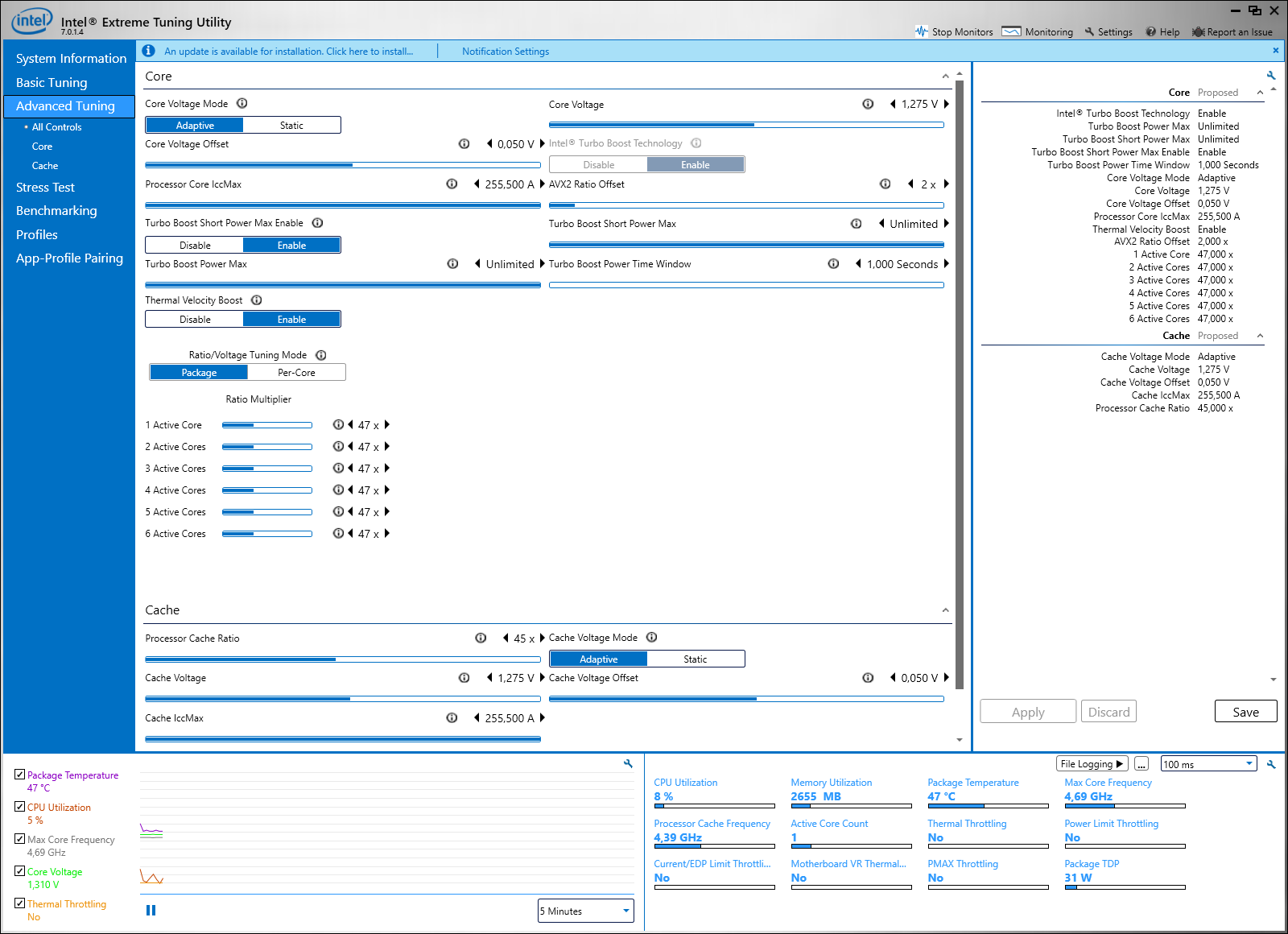Toggle Thermal Throttling graph checkbox
The image size is (1288, 934).
pyautogui.click(x=20, y=903)
